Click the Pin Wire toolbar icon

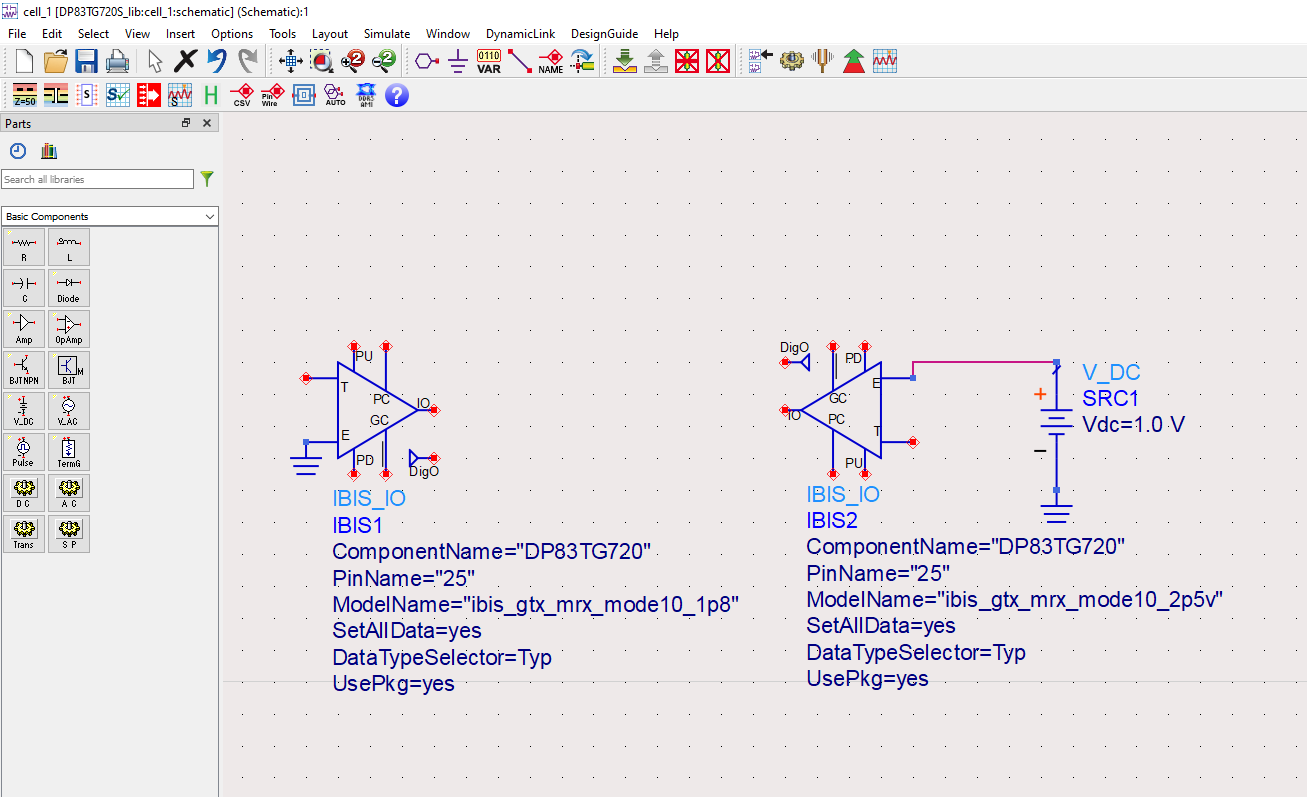(x=272, y=95)
